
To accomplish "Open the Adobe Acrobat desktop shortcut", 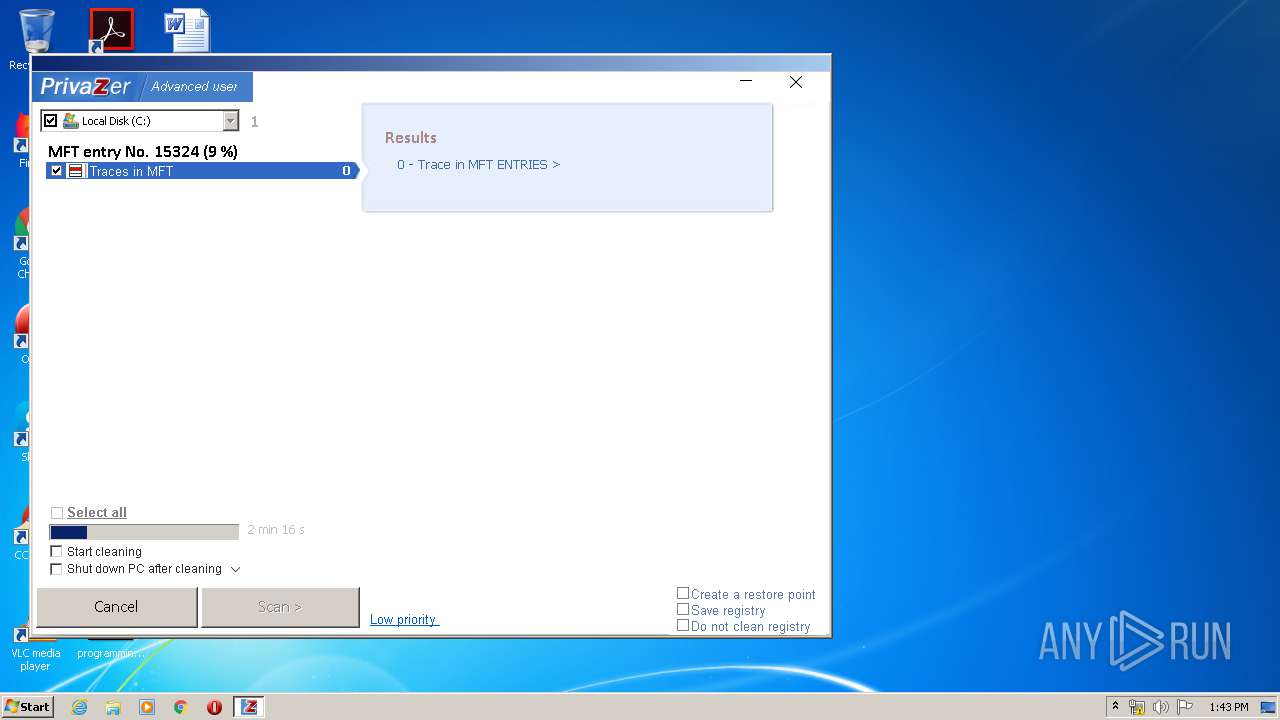I will (x=111, y=30).
